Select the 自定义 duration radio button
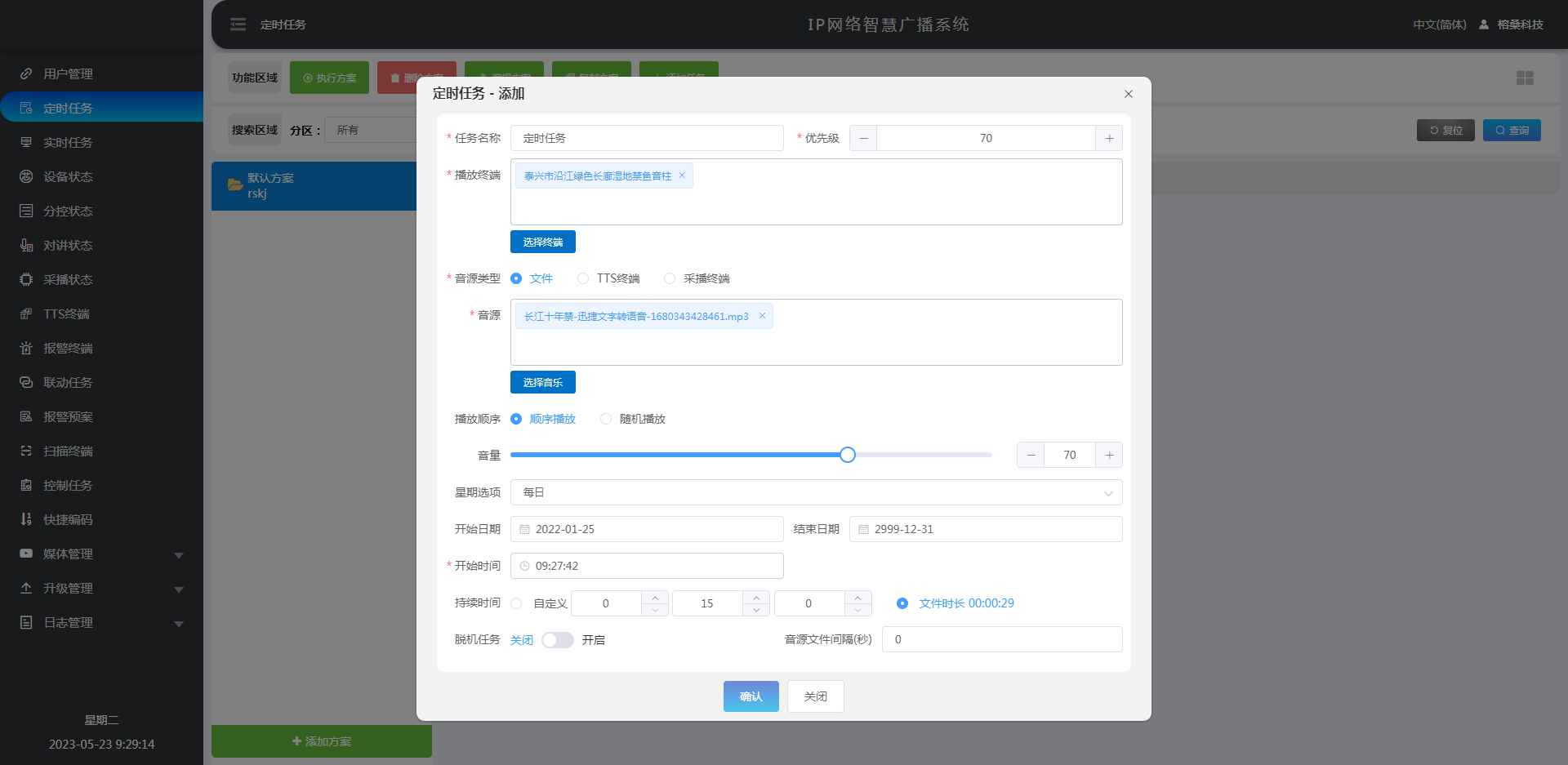 [x=516, y=603]
